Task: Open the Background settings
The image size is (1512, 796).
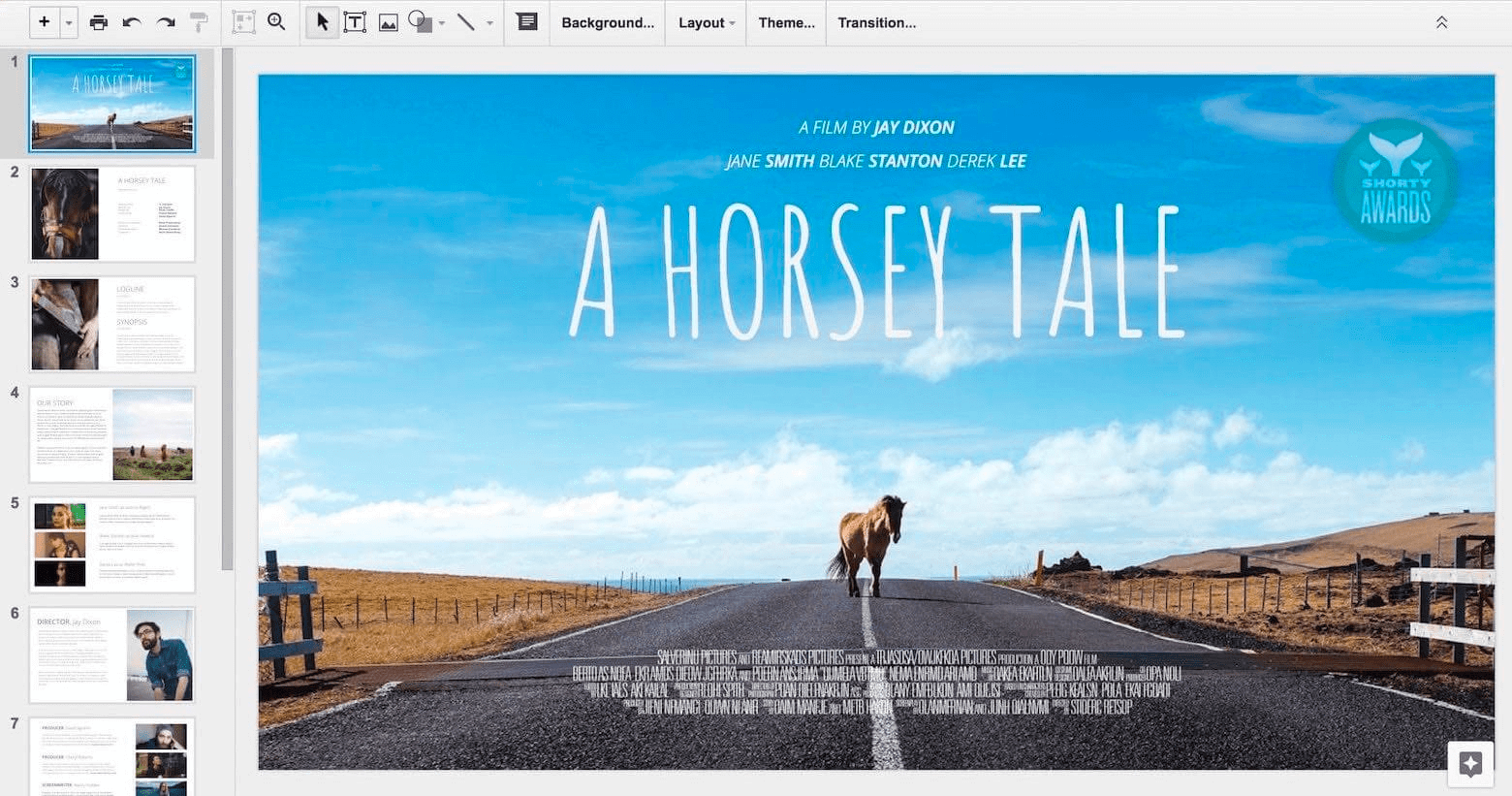Action: point(607,22)
